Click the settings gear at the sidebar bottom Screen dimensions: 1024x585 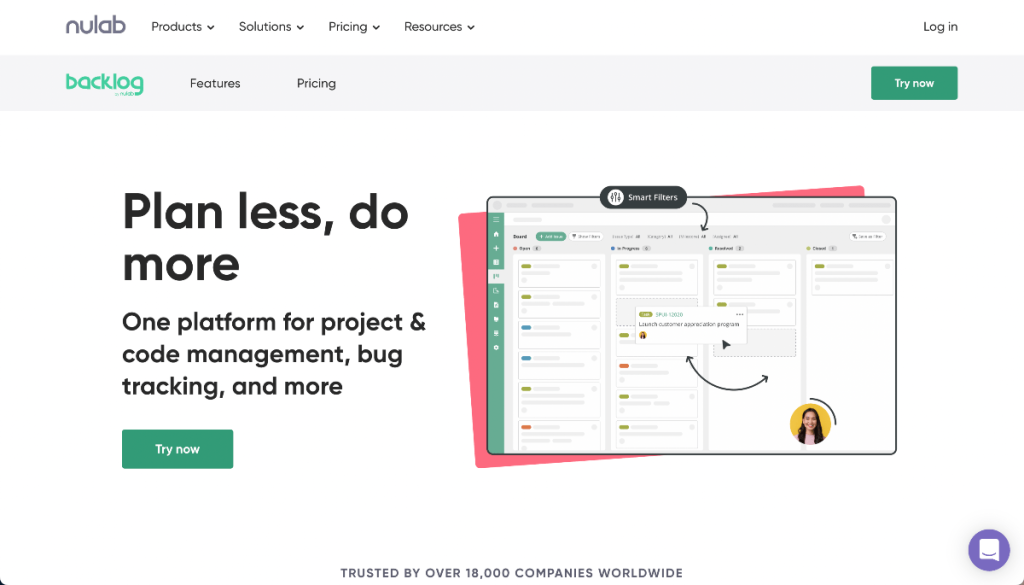click(x=496, y=348)
